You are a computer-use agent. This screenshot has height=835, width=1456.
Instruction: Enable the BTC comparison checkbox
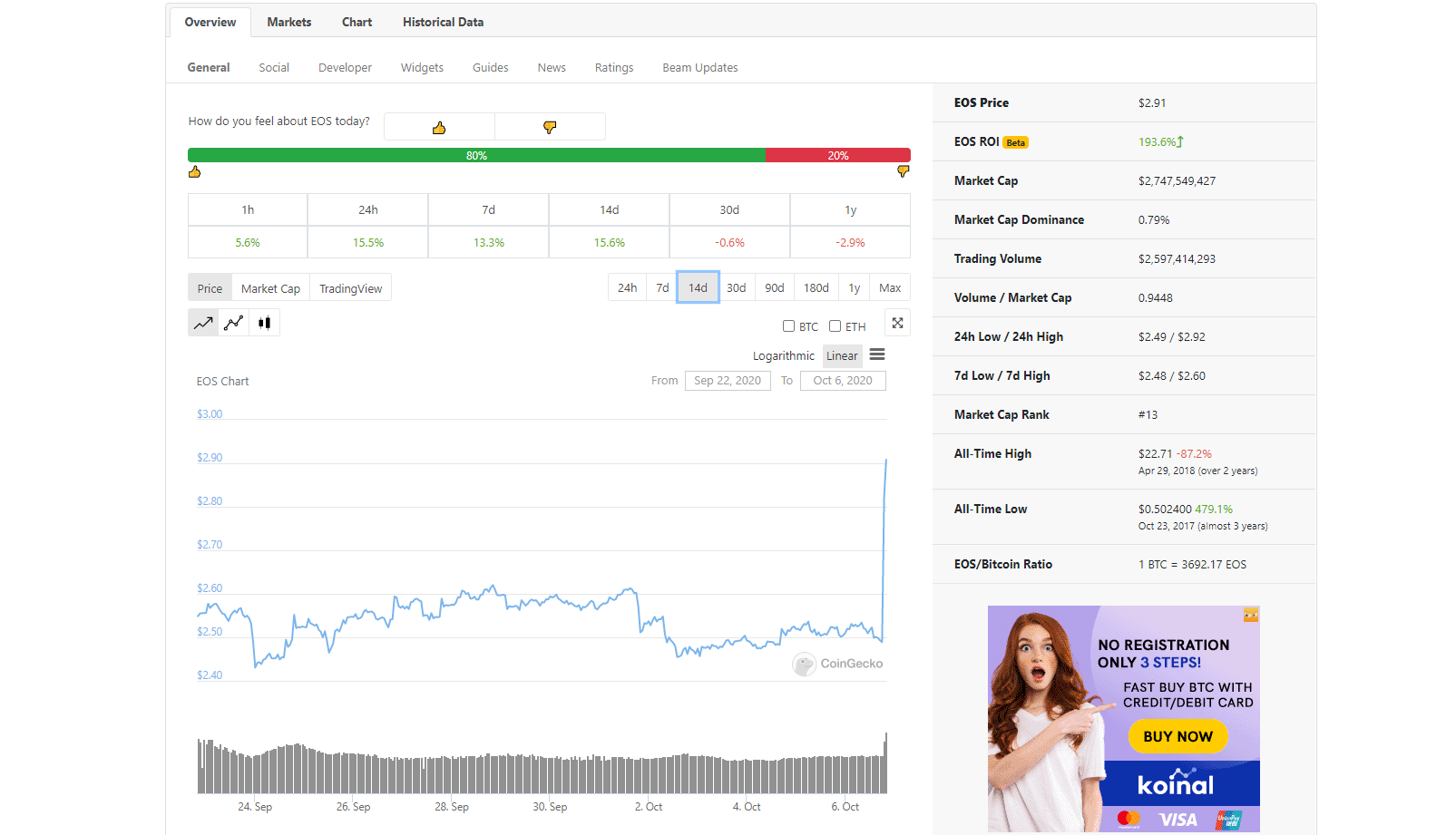(789, 326)
